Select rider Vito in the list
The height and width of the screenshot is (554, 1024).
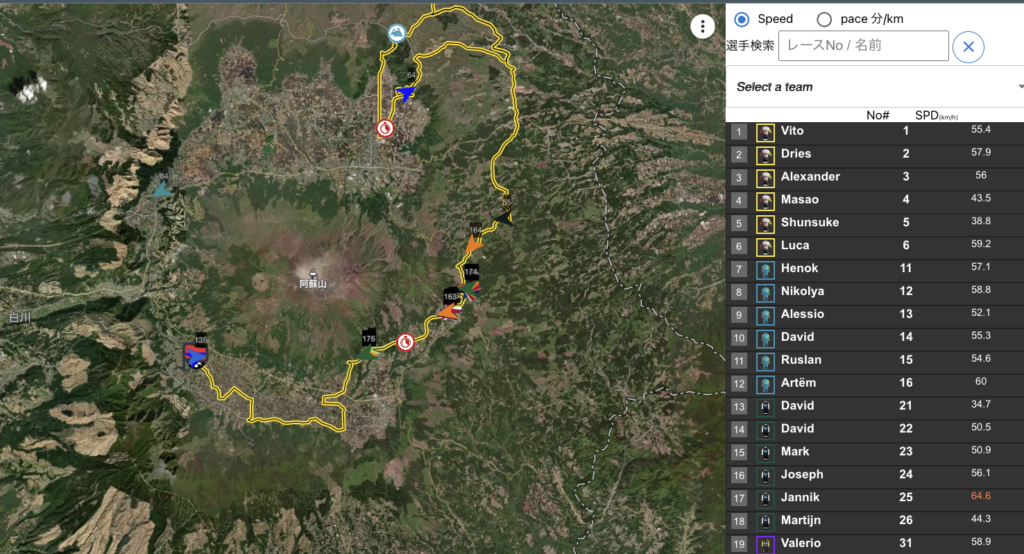click(x=792, y=131)
